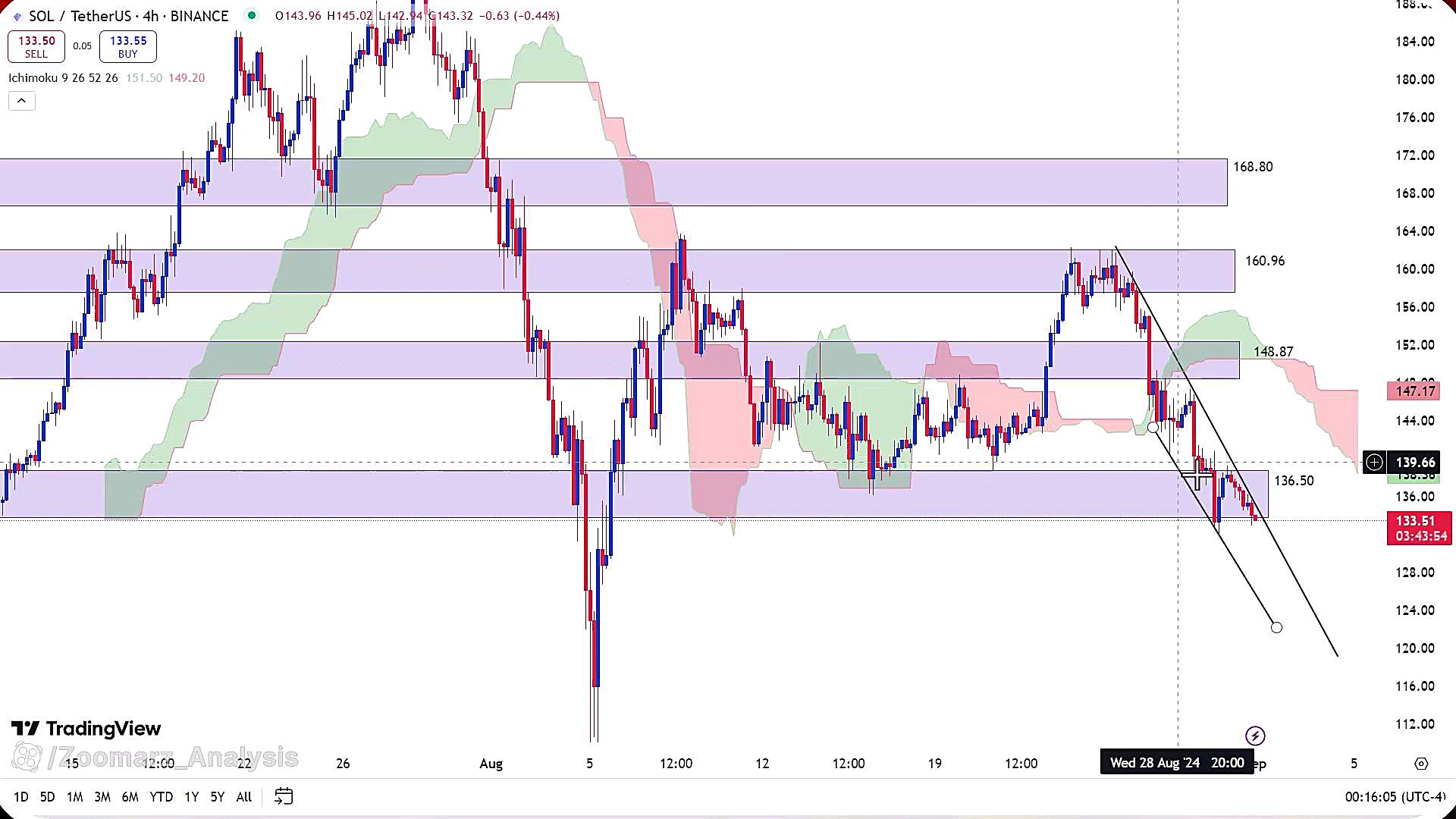Screen dimensions: 1456x819
Task: Click the Ichimoku value 149.20
Action: (187, 78)
